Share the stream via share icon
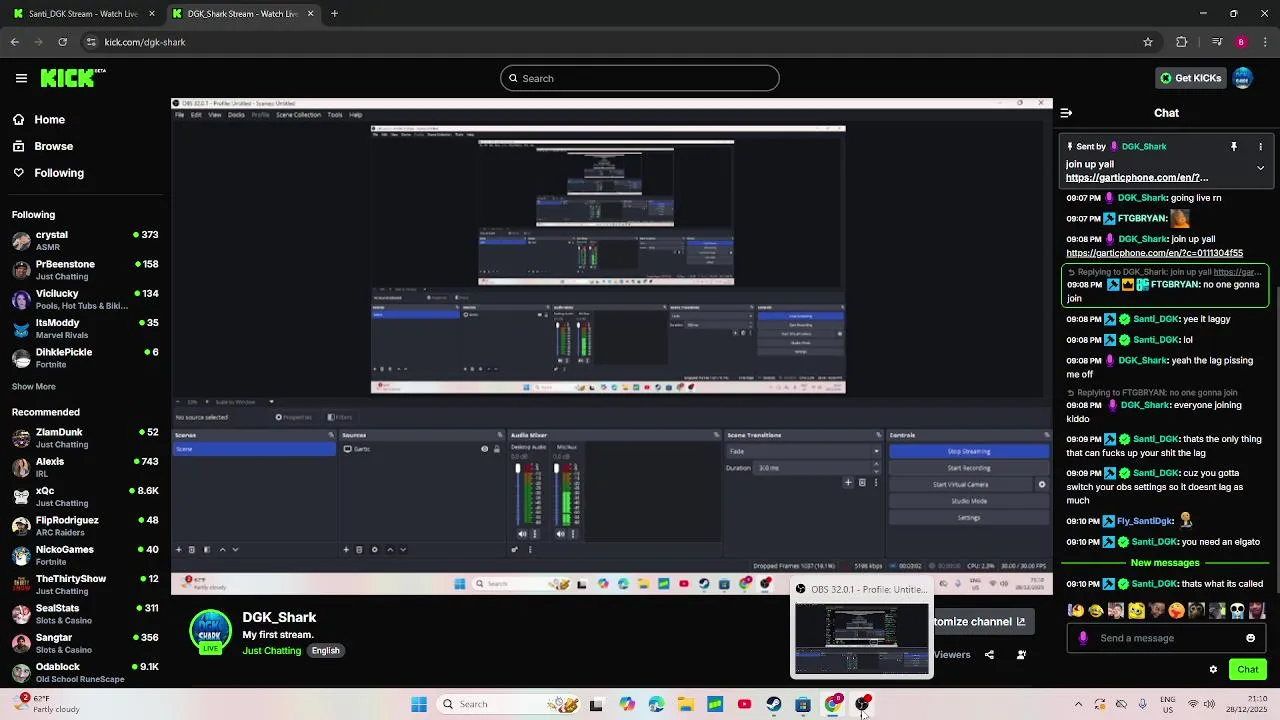 pyautogui.click(x=989, y=655)
